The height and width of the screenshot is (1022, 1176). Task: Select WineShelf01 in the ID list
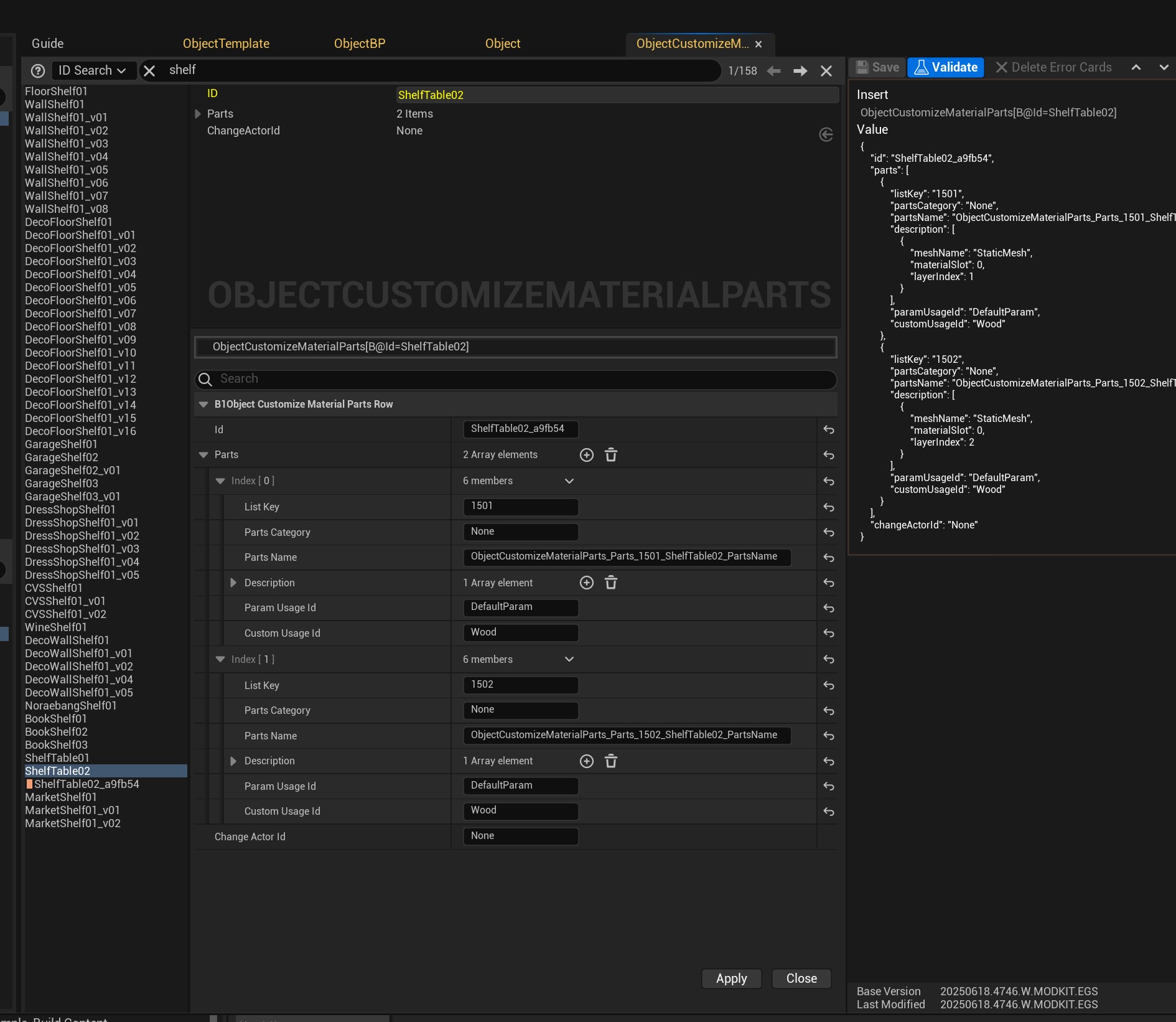(56, 627)
